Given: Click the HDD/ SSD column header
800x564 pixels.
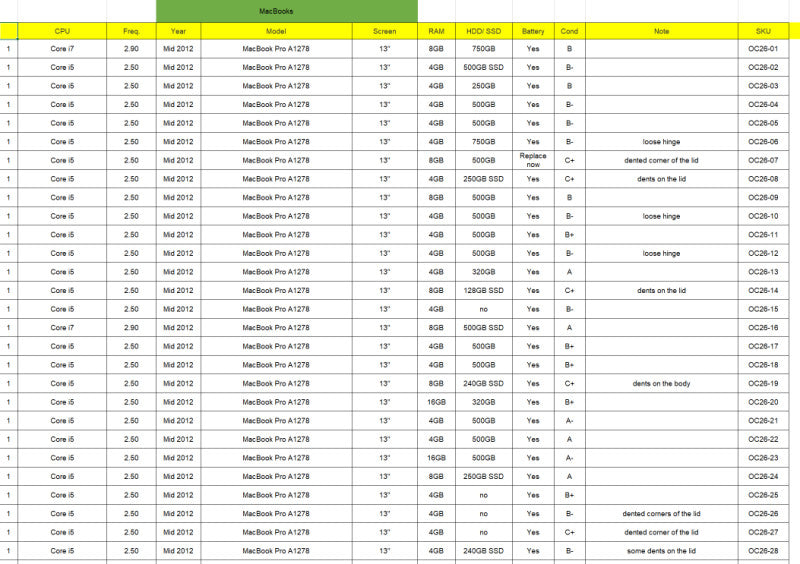Looking at the screenshot, I should click(x=484, y=31).
